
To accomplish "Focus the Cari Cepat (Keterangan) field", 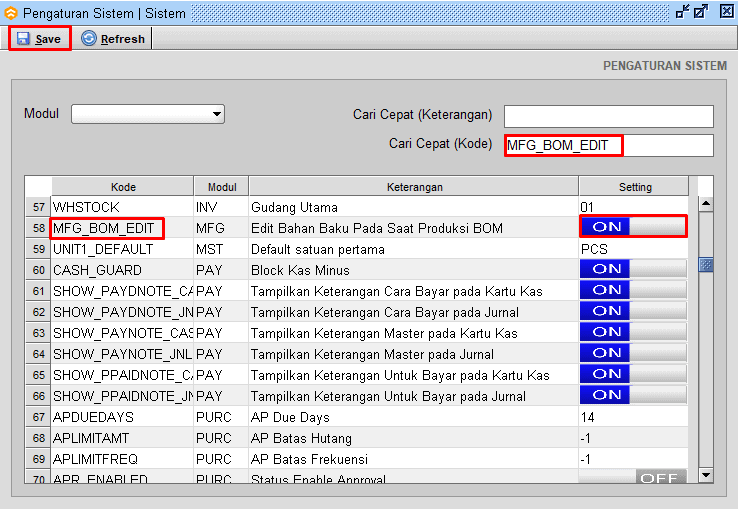I will click(x=609, y=116).
